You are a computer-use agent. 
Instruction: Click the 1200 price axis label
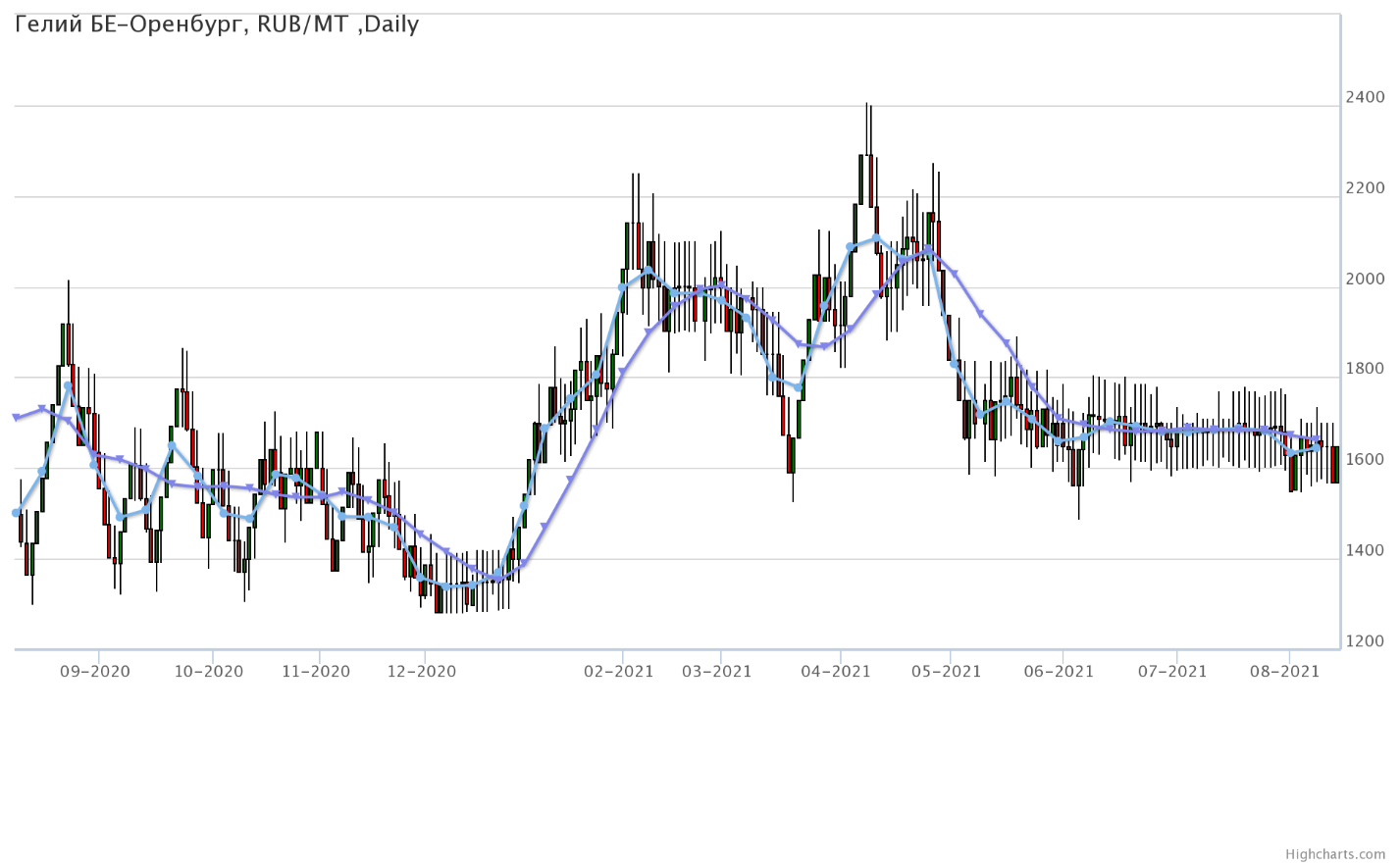pyautogui.click(x=1366, y=641)
